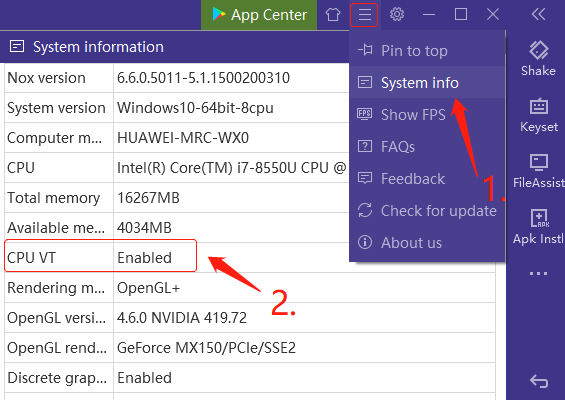
Task: Open the settings gear icon
Action: (397, 15)
